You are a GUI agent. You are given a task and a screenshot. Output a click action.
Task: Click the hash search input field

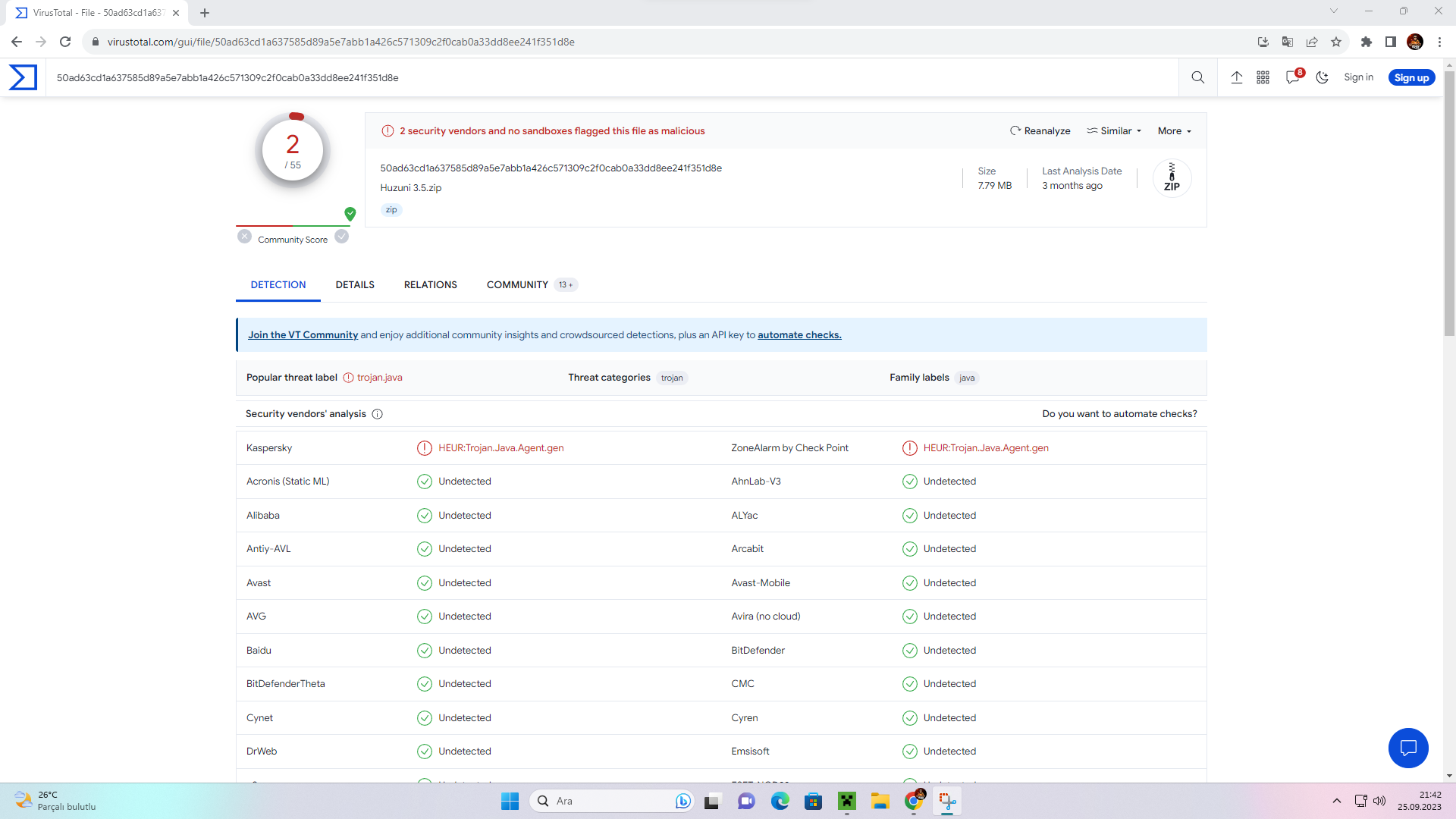point(612,77)
